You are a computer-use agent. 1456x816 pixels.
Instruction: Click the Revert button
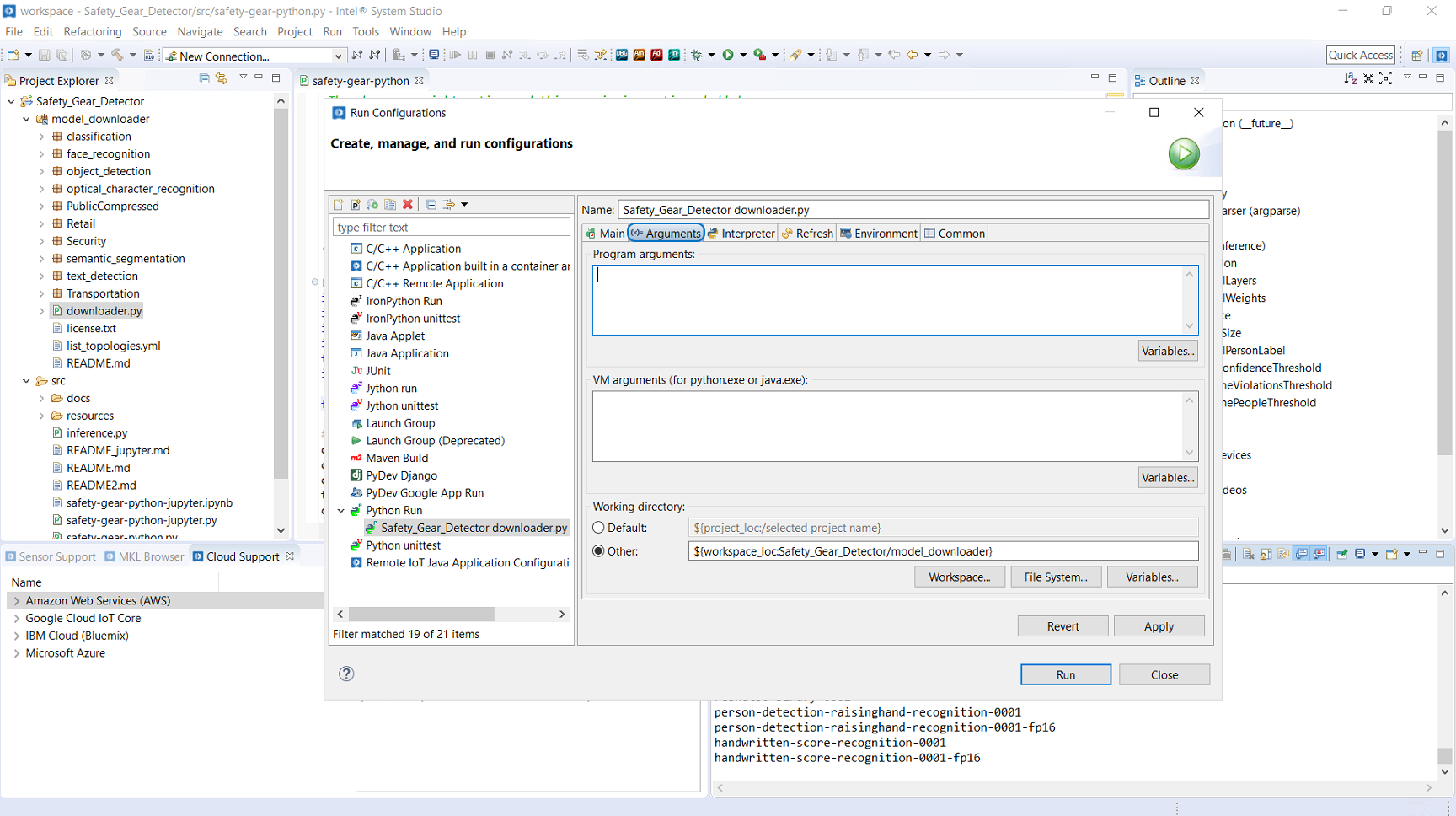coord(1063,626)
